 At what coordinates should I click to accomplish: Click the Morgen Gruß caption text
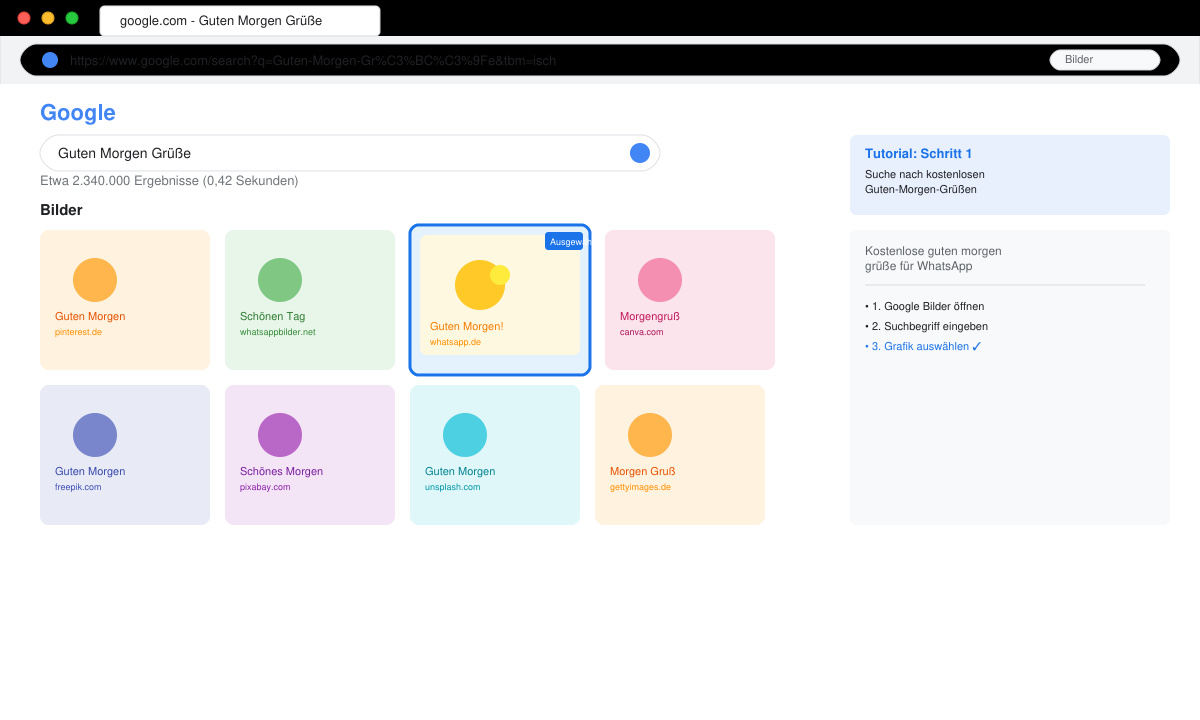click(x=643, y=471)
